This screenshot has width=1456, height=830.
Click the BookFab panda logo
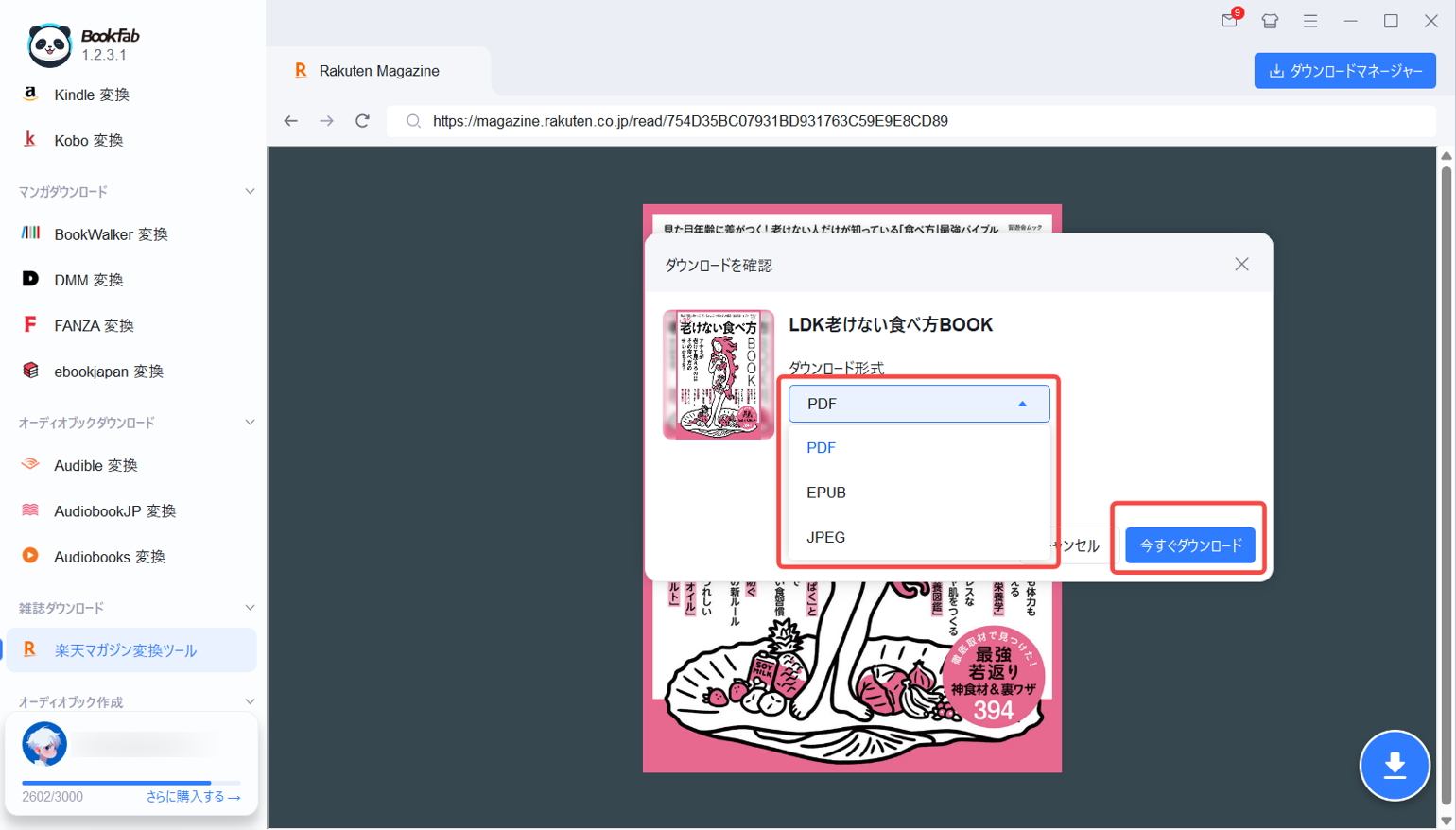pos(49,44)
